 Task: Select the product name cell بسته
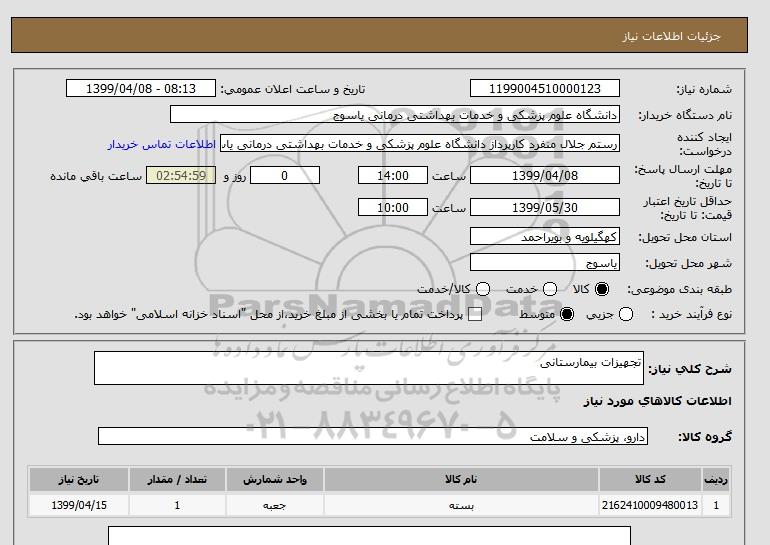461,505
